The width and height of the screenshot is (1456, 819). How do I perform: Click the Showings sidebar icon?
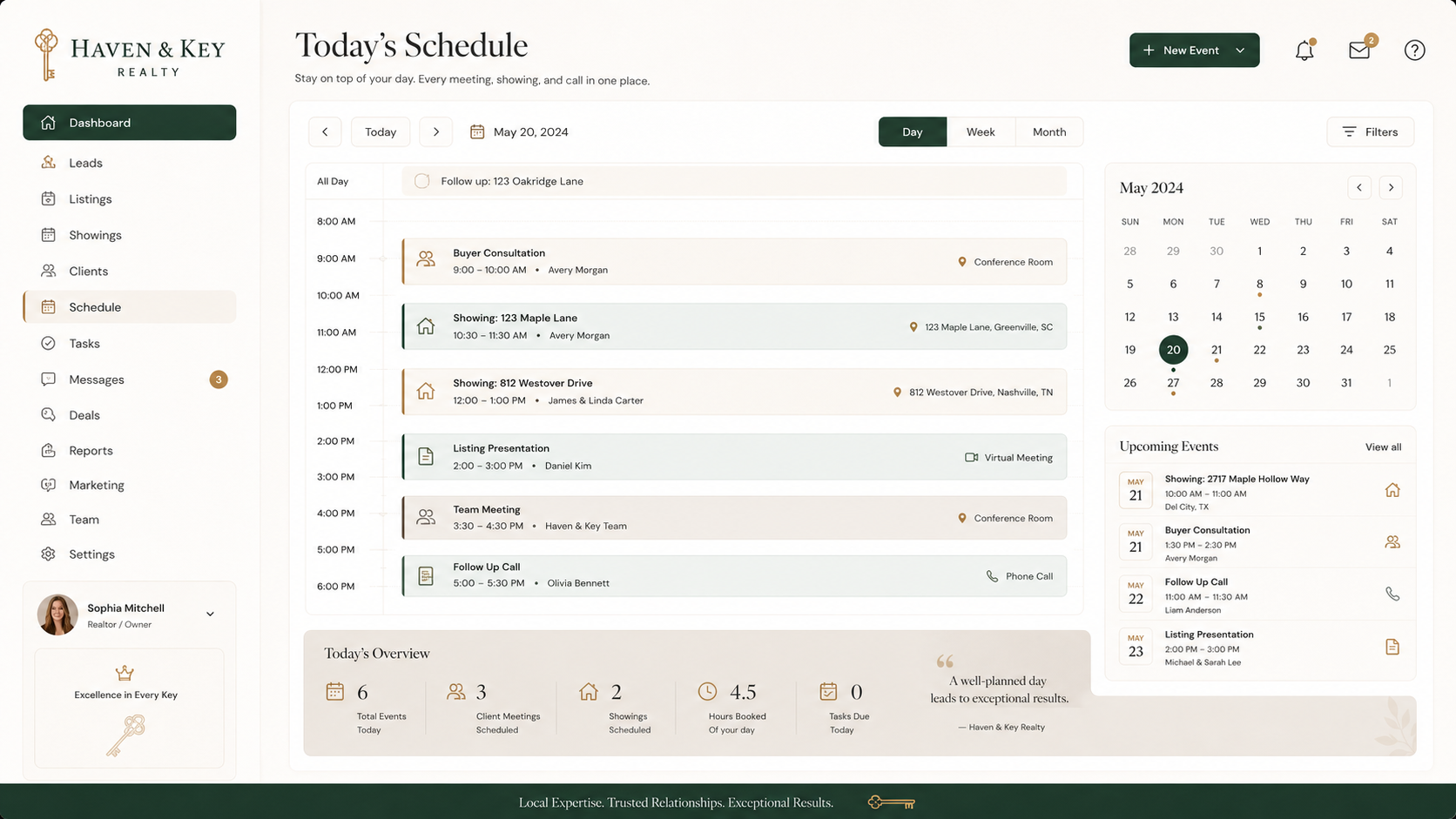(49, 235)
